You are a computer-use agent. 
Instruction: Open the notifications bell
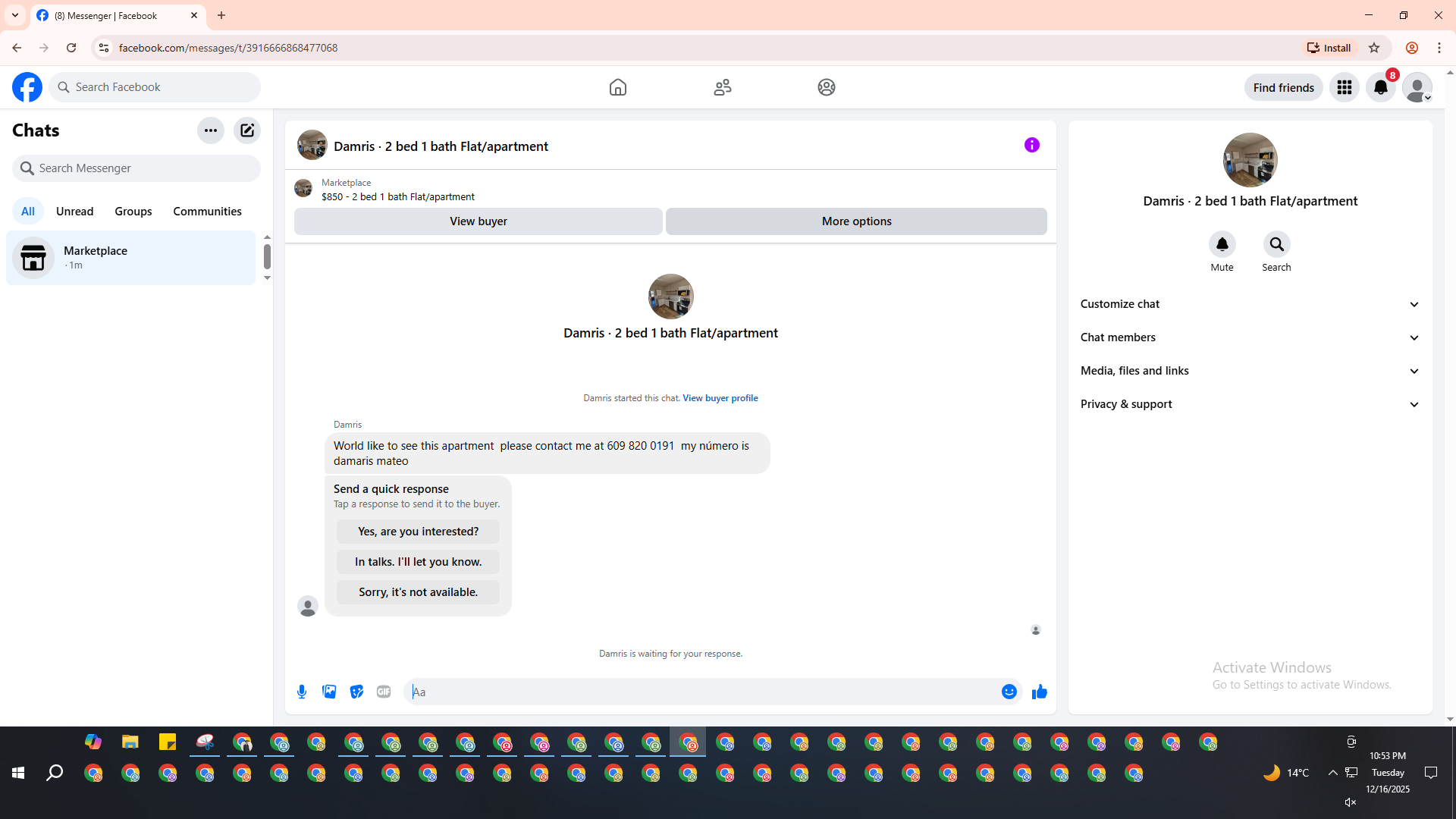1381,87
